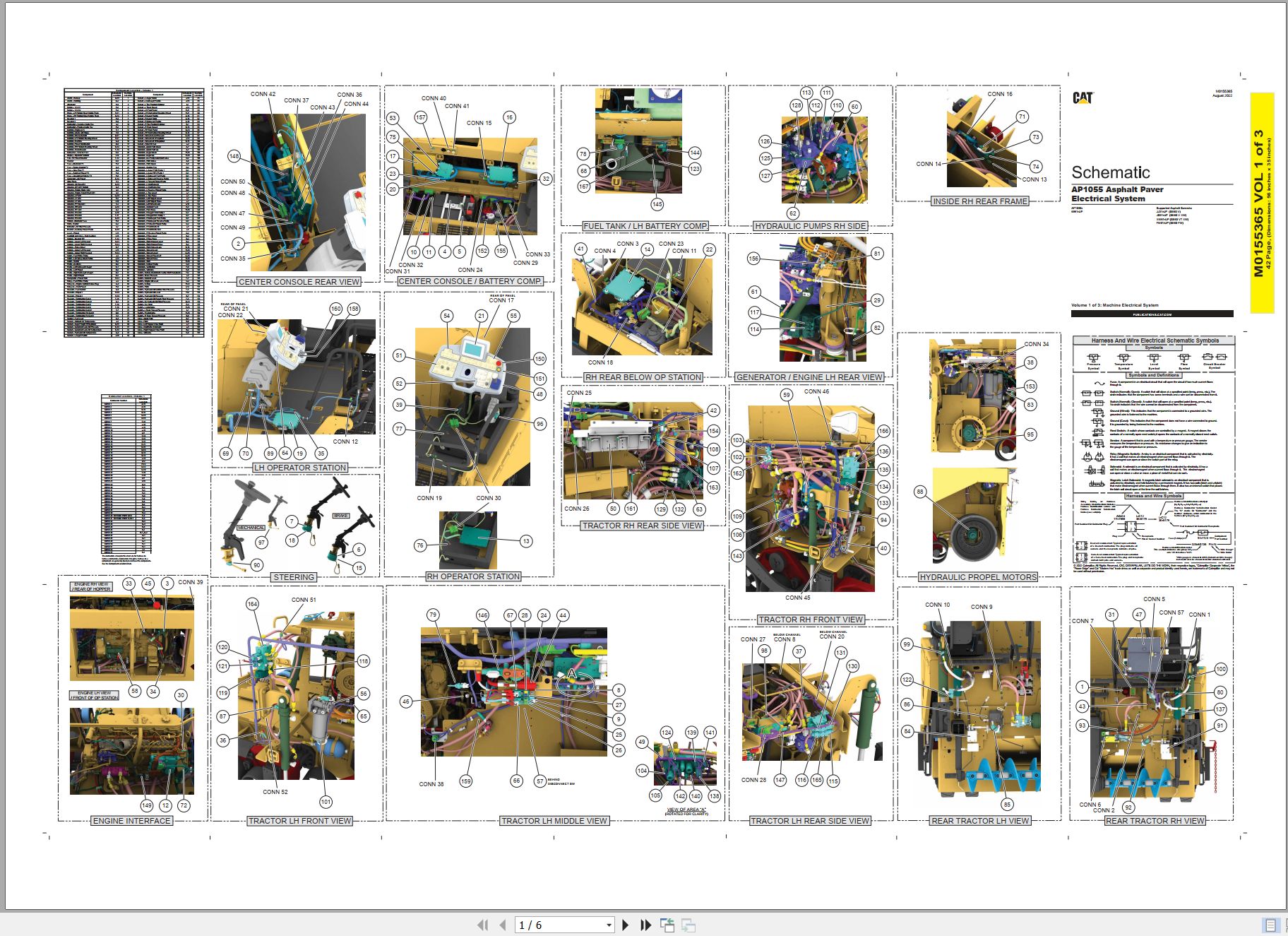Click the CONN 16 connector label
Image resolution: width=1288 pixels, height=936 pixels.
(x=1000, y=94)
